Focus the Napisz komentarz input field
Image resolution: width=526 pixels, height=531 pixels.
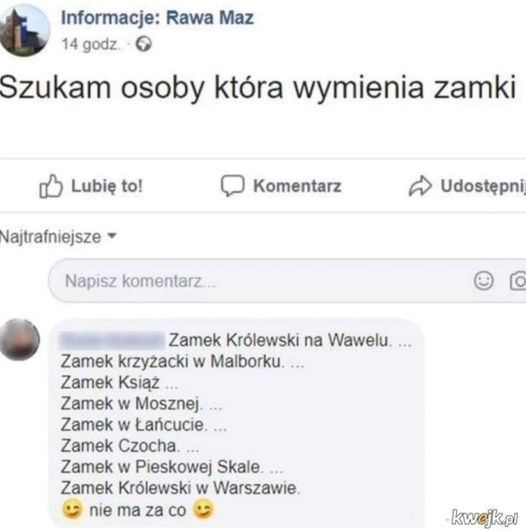tap(287, 281)
